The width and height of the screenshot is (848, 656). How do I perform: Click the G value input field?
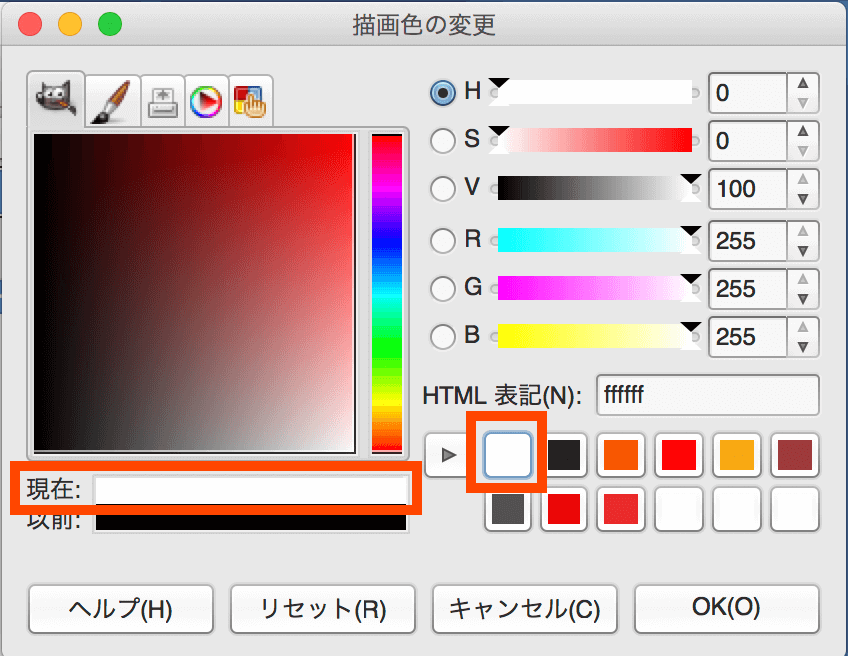pos(747,288)
